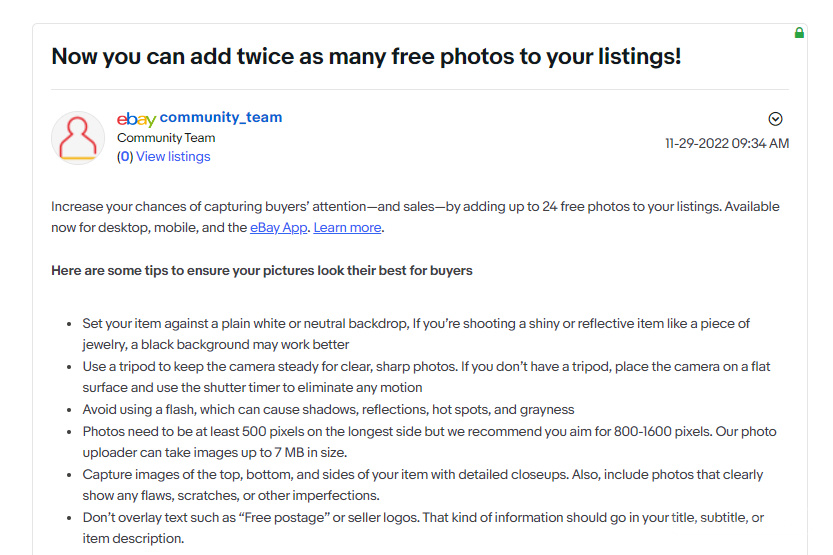Click the green lock icon
This screenshot has width=833, height=555.
(799, 33)
